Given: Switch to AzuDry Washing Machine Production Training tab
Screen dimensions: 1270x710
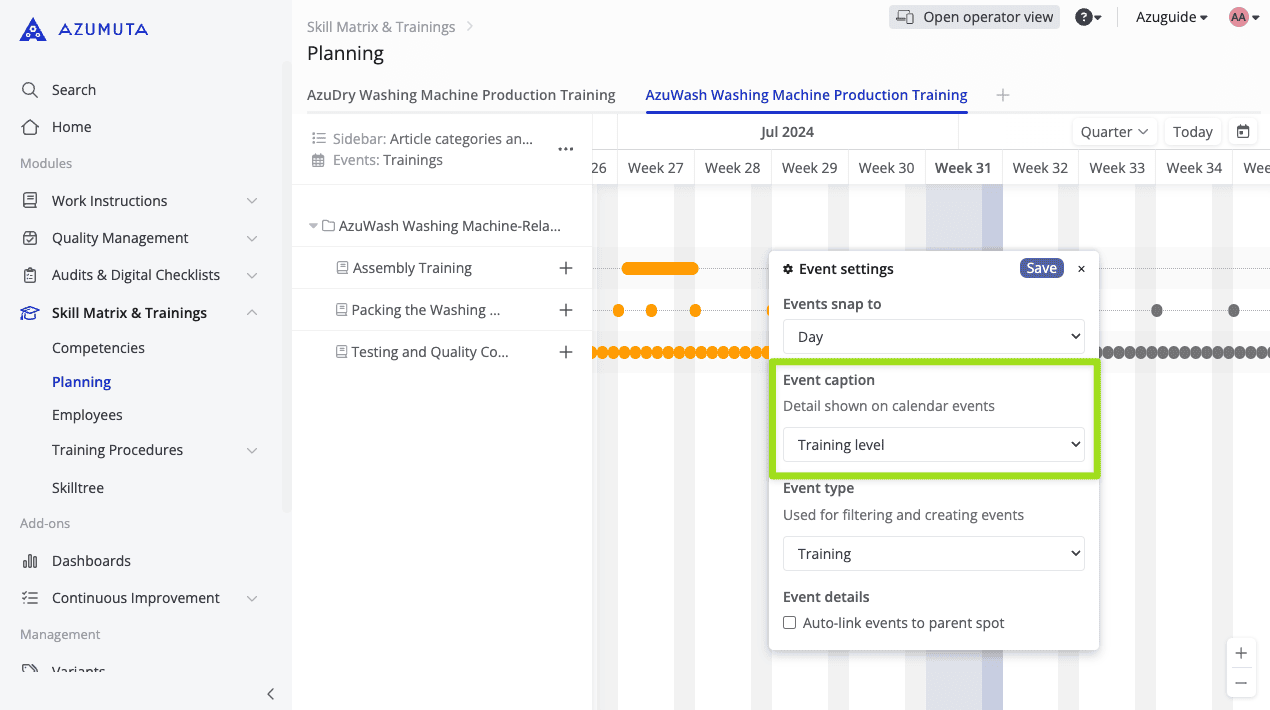Looking at the screenshot, I should 461,95.
